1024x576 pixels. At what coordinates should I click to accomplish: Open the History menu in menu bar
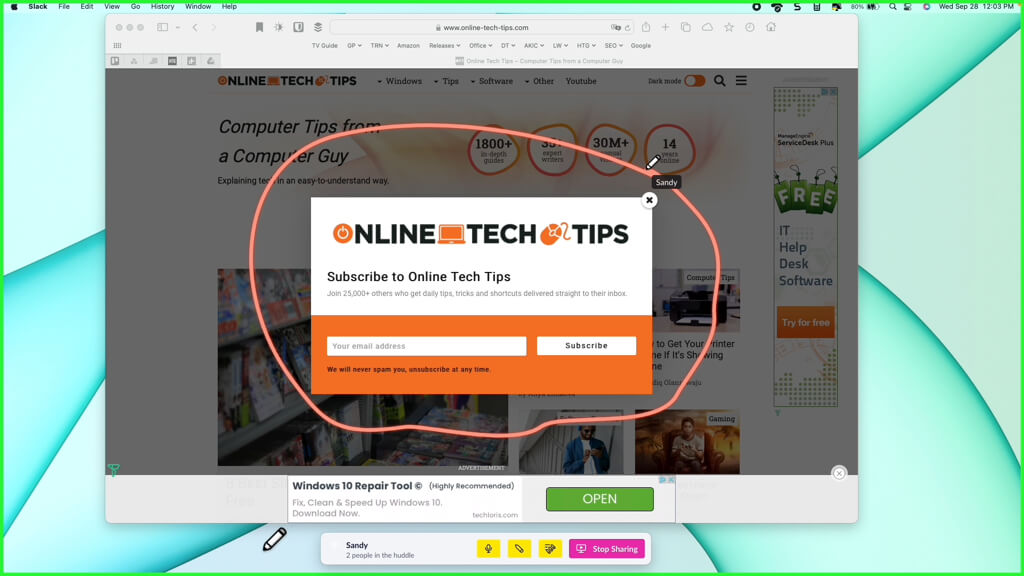point(162,6)
